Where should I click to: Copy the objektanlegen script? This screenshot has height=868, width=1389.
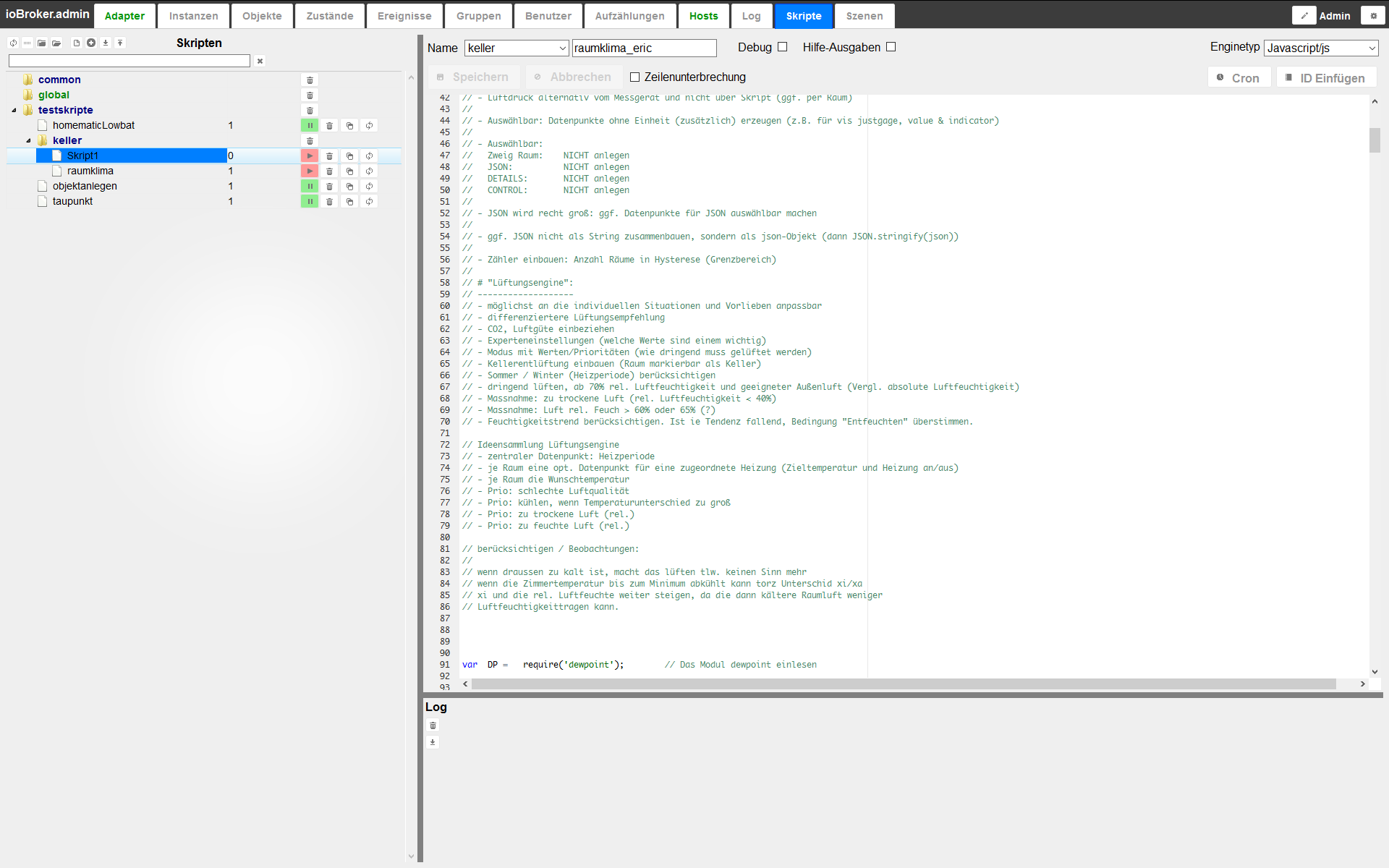tap(349, 186)
